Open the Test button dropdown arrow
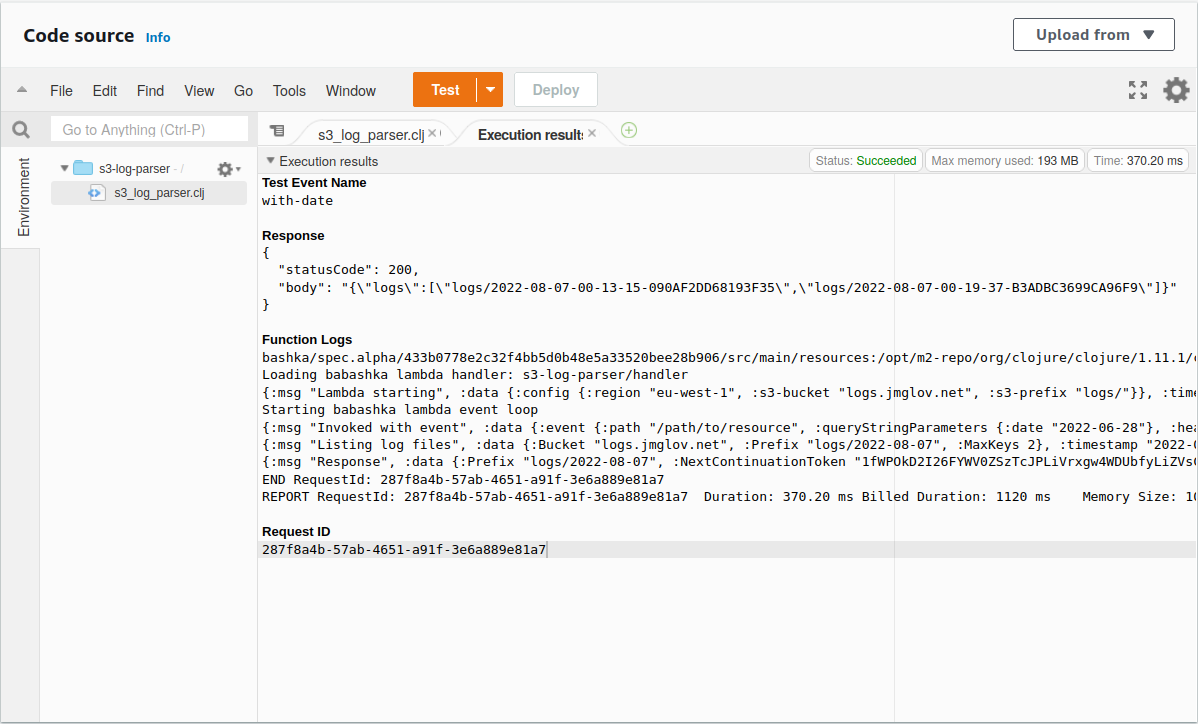 point(491,90)
